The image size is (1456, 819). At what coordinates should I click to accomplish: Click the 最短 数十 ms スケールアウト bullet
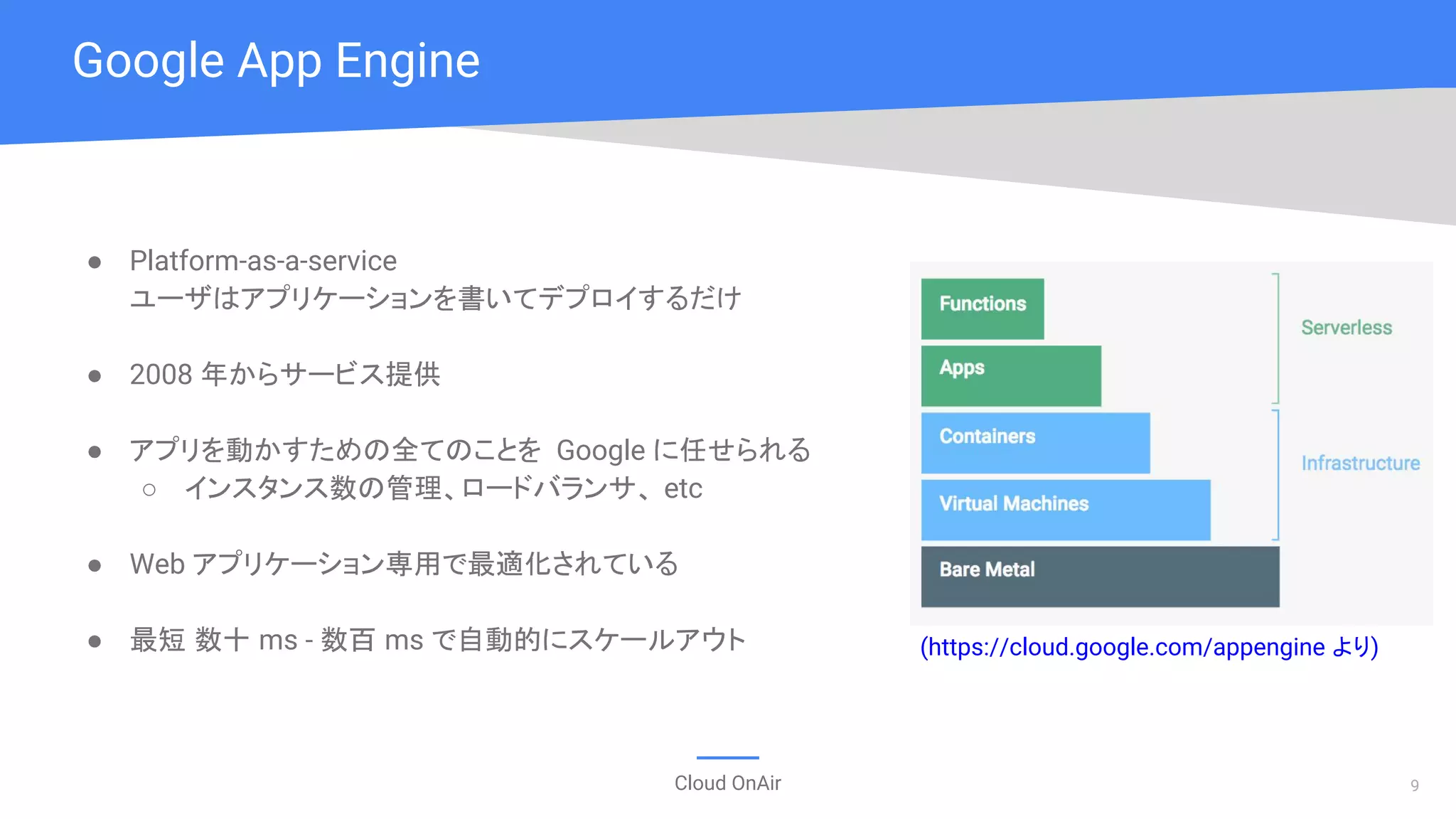(438, 640)
